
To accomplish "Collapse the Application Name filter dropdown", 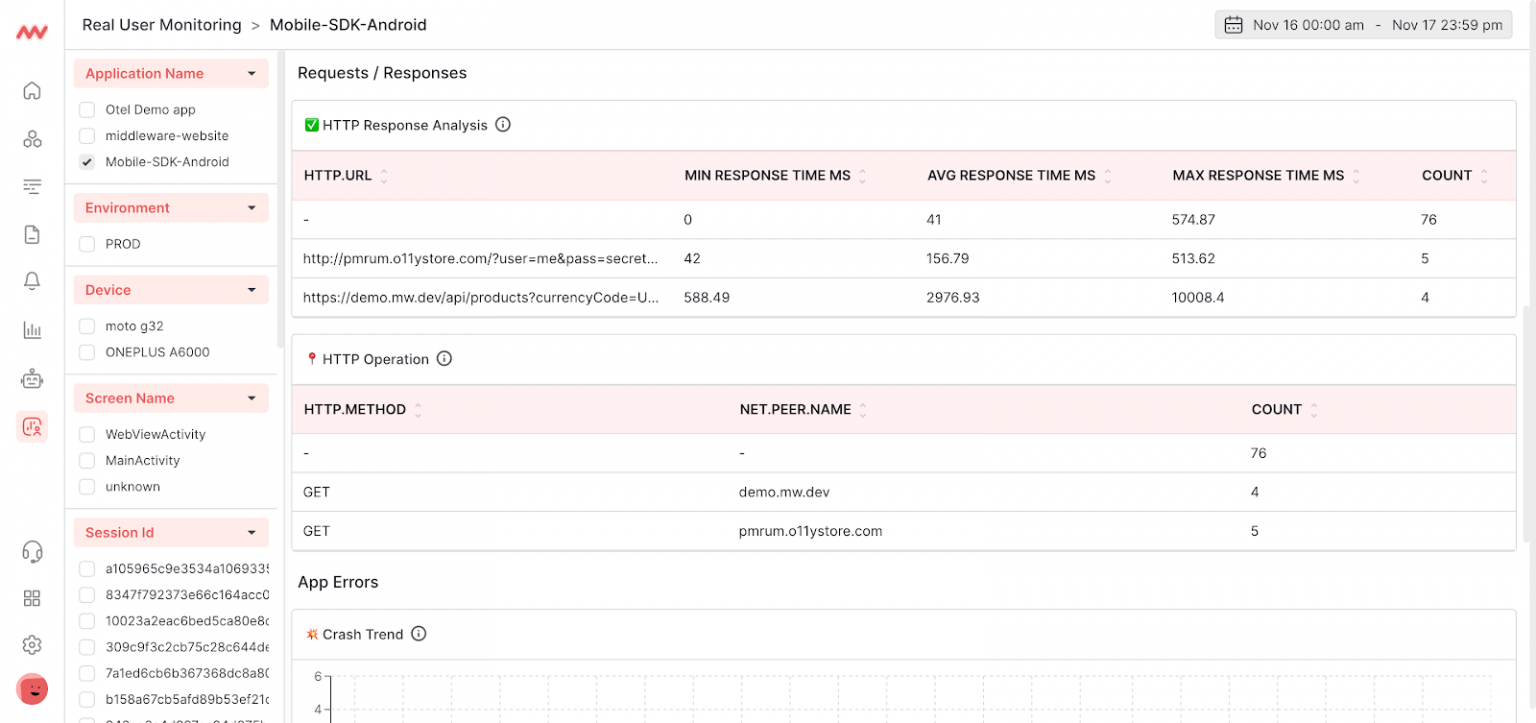I will (251, 74).
